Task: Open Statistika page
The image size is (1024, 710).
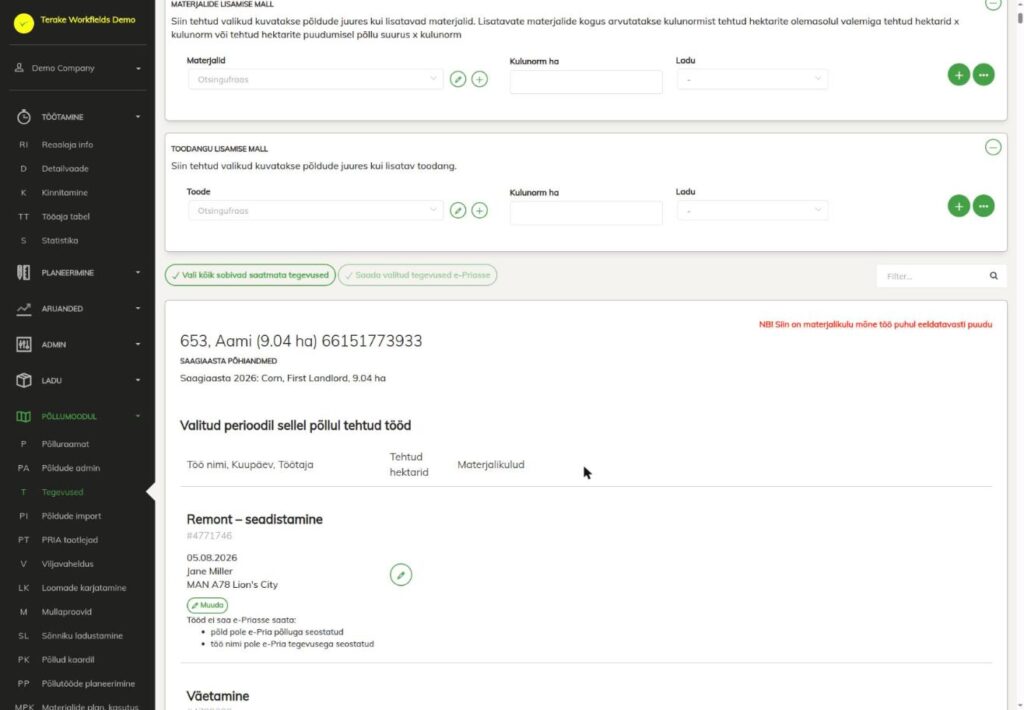Action: coord(59,240)
